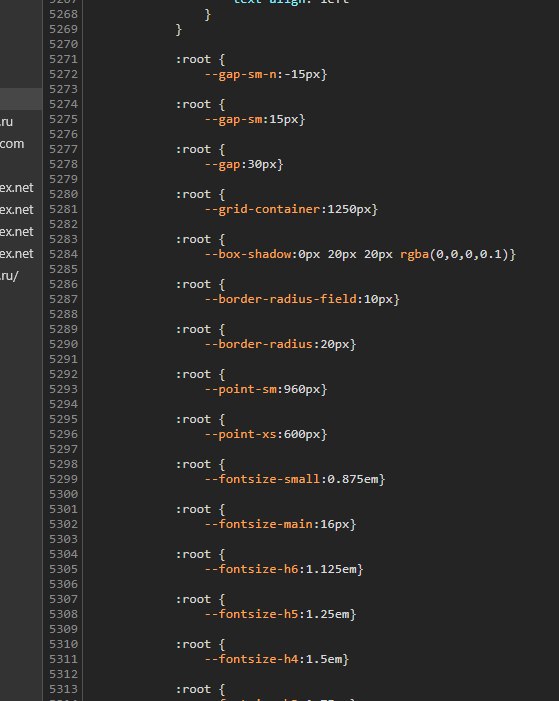559x701 pixels.
Task: Click gutter line number 5285
Action: point(64,269)
